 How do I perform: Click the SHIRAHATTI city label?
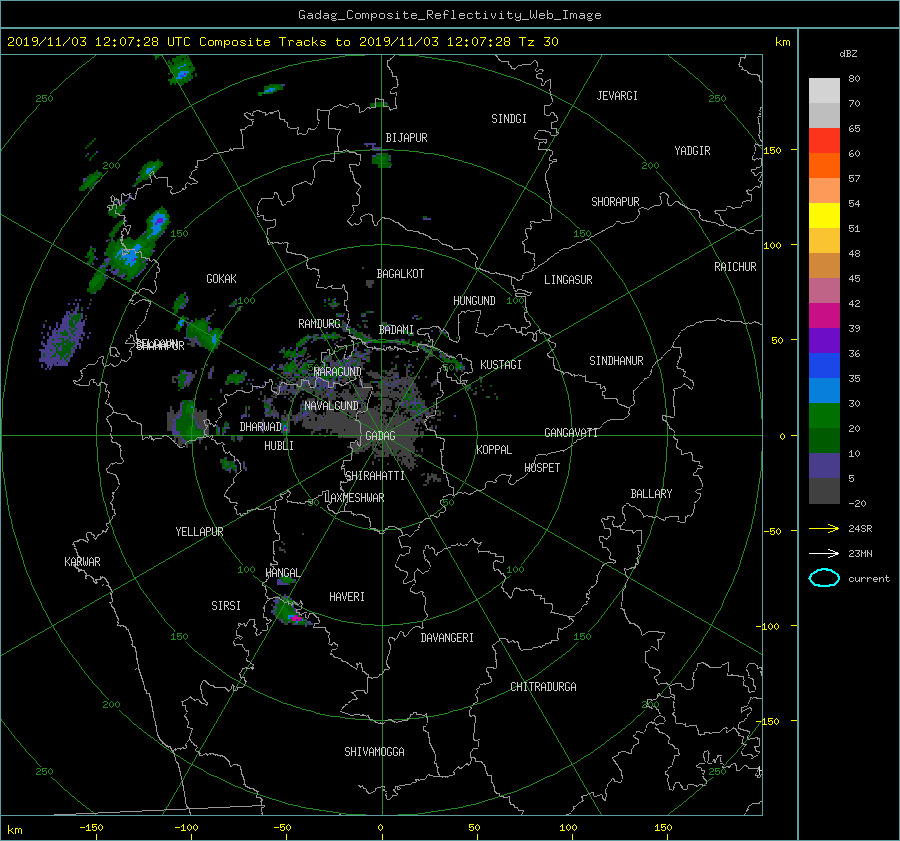(x=375, y=476)
